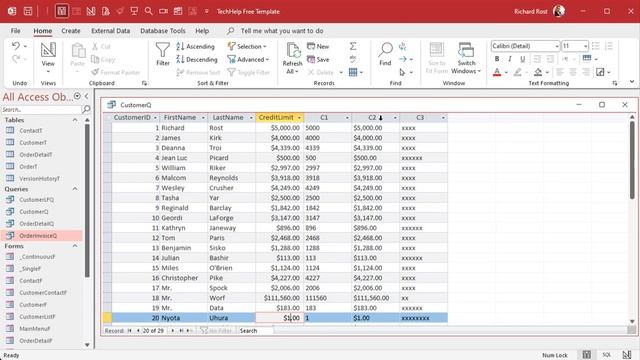Viewport: 640px width, 360px height.
Task: Apply Underline formatting
Action: pos(522,59)
